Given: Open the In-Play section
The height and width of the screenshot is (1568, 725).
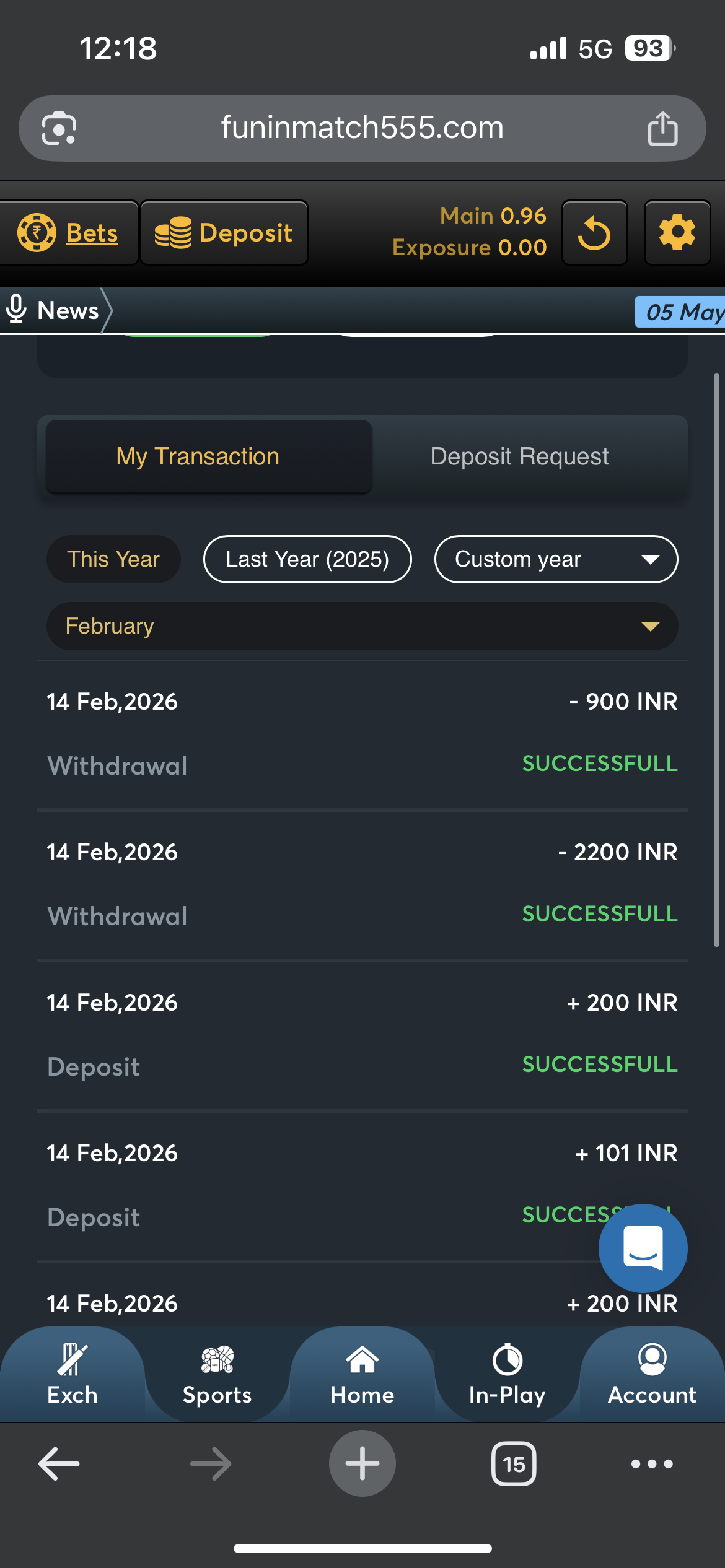Looking at the screenshot, I should tap(507, 1374).
